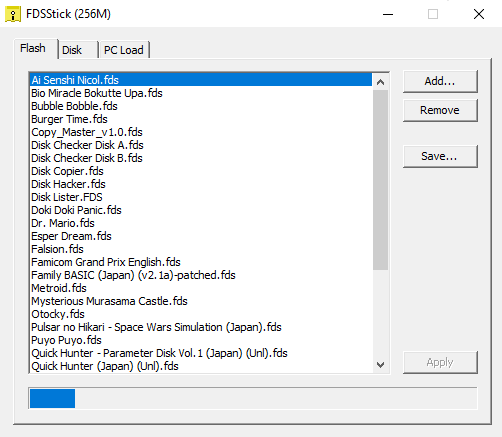The width and height of the screenshot is (502, 437).
Task: Select Mysterious Murasama Castle.fds
Action: pos(201,301)
